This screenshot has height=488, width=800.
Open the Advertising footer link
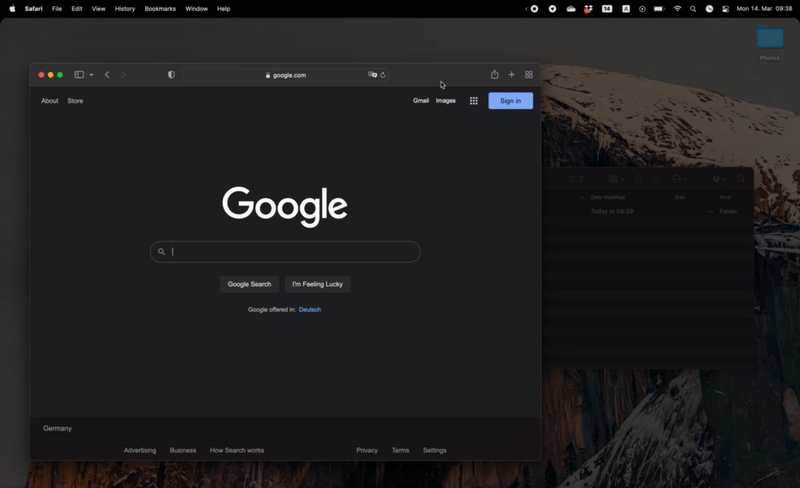tap(140, 450)
